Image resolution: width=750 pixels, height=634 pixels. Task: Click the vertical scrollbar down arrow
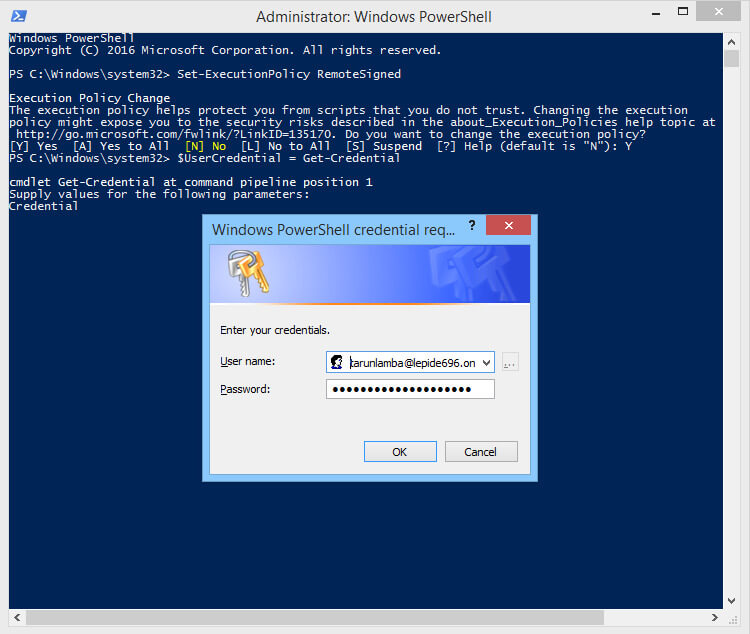(x=731, y=601)
